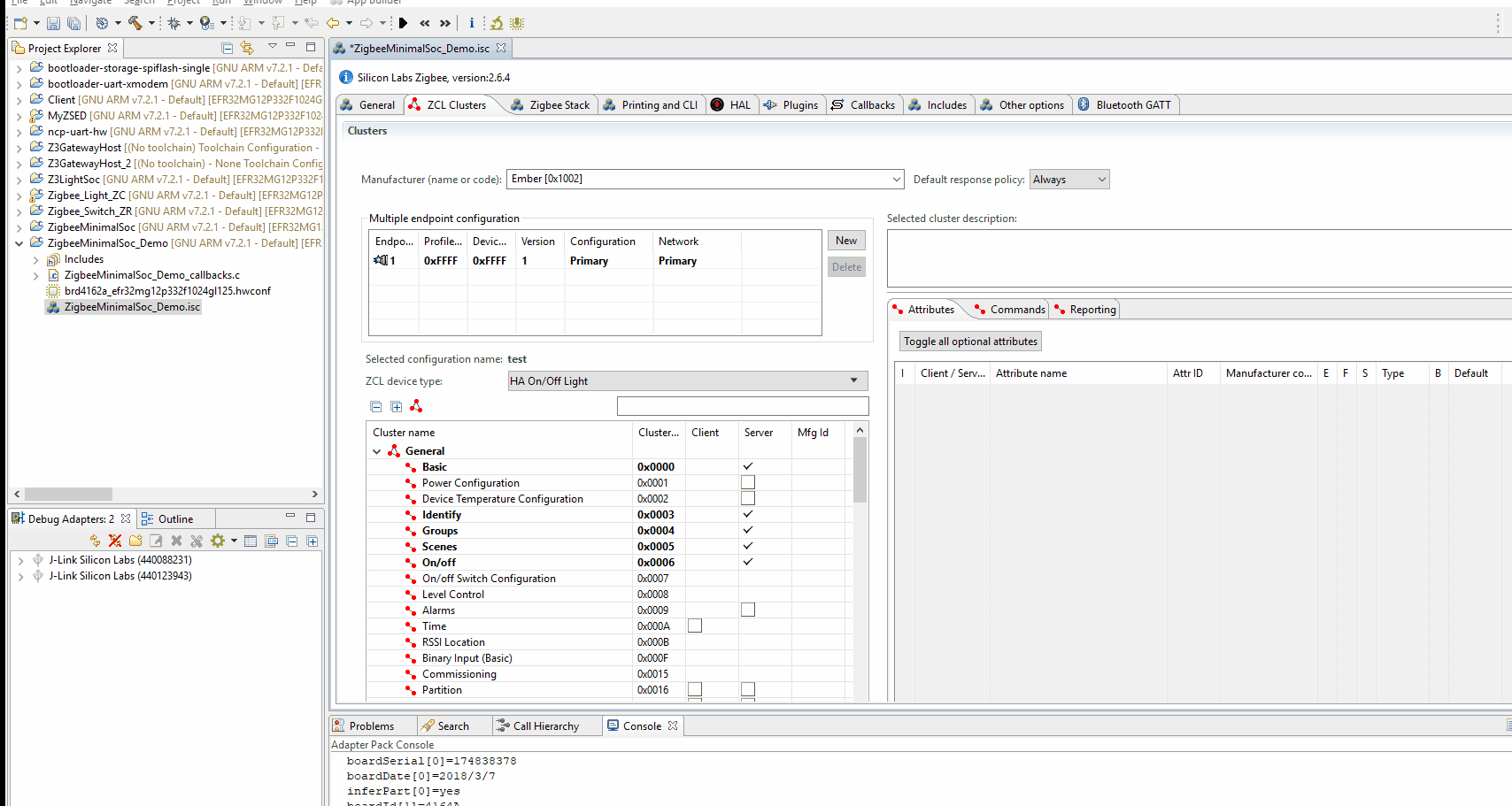Expand all clusters using the plus icon

coord(396,406)
